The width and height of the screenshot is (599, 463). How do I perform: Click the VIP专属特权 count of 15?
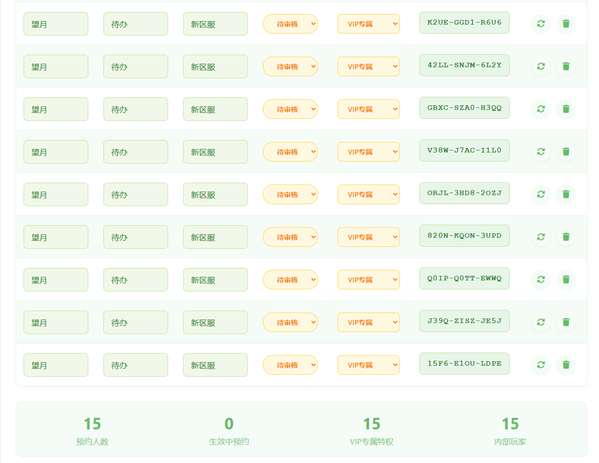pos(371,424)
